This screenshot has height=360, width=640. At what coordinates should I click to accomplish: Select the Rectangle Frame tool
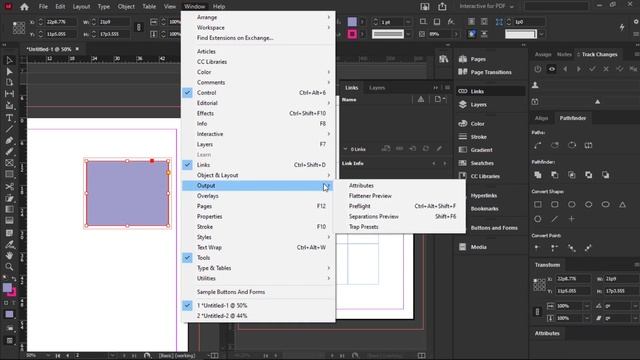pos(9,163)
